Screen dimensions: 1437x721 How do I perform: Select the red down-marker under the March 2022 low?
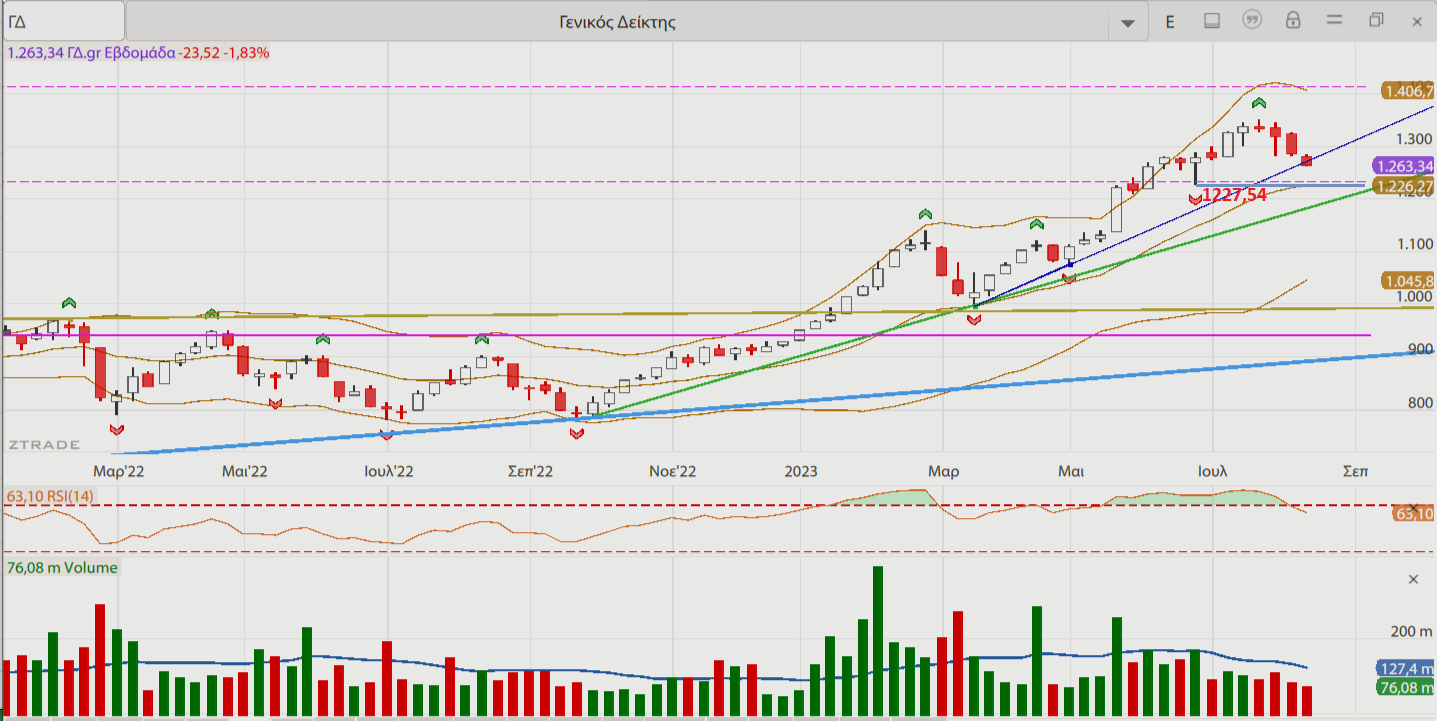pos(117,428)
